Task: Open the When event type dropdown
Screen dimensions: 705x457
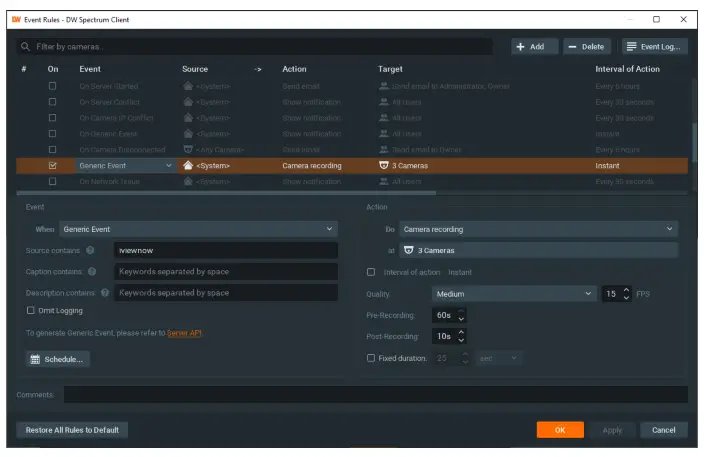Action: click(x=198, y=229)
